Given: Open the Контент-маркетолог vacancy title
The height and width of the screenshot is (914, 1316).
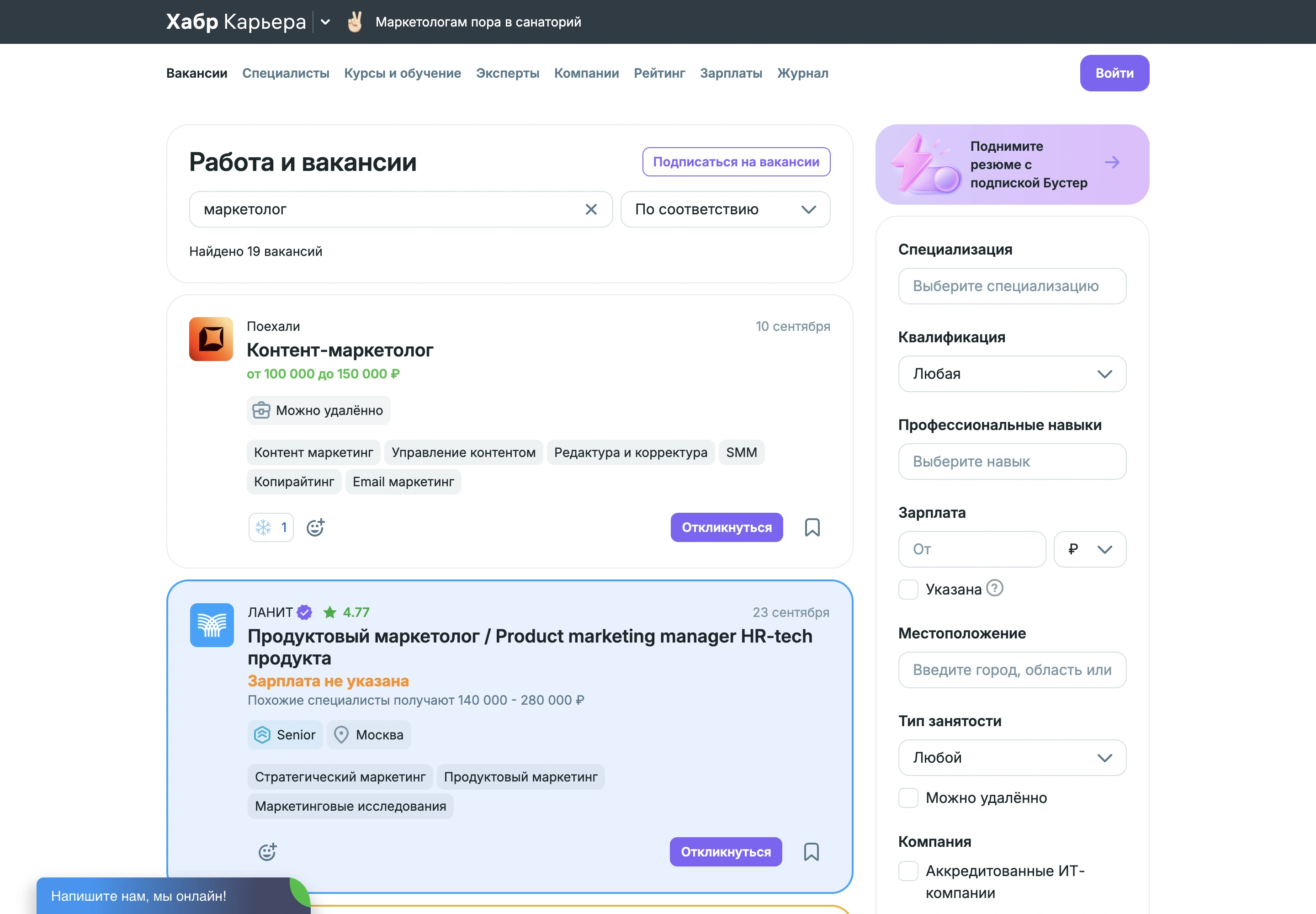Looking at the screenshot, I should point(340,350).
